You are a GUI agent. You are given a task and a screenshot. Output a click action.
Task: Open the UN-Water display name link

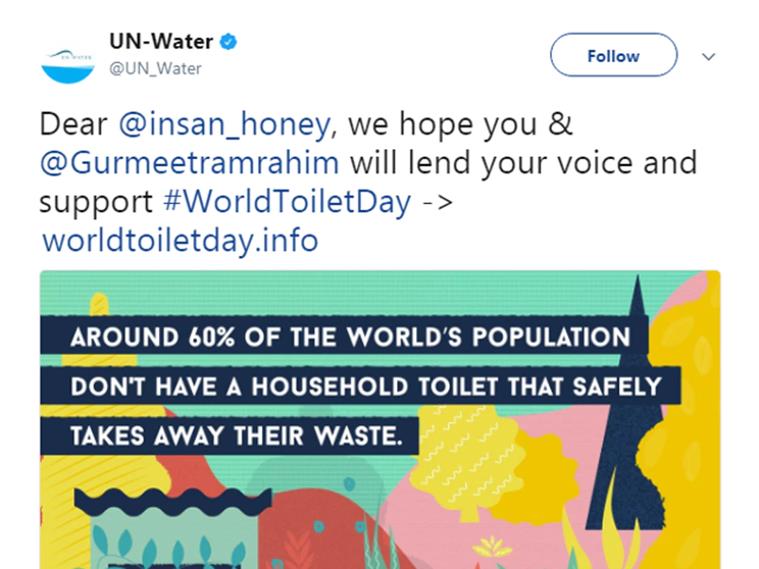pyautogui.click(x=161, y=42)
